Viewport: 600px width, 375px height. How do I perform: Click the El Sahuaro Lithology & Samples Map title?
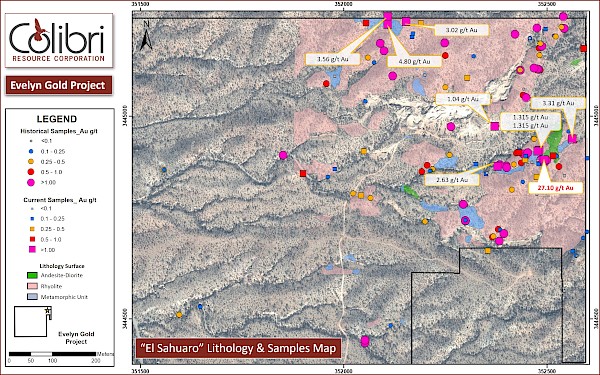tap(238, 348)
